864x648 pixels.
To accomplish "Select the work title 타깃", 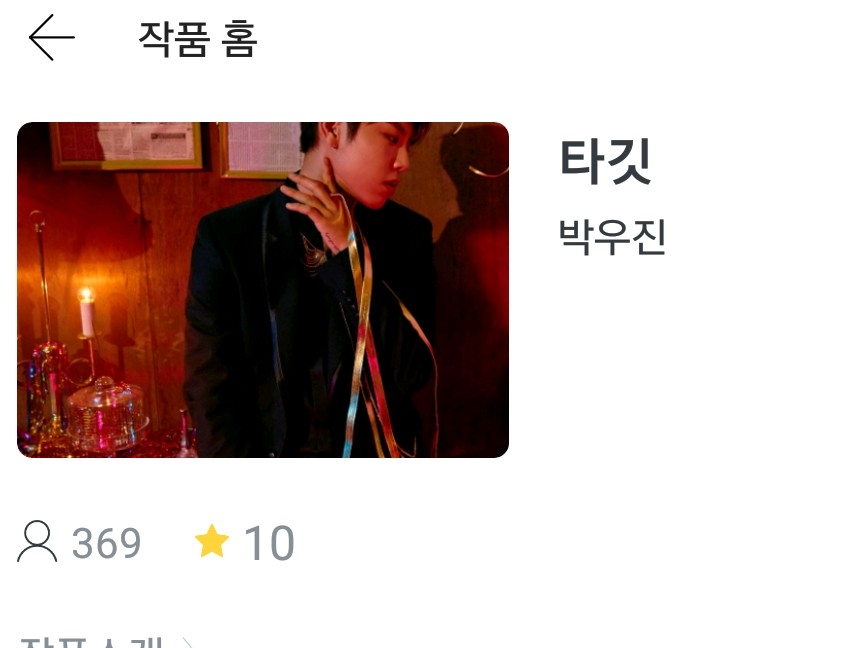I will pyautogui.click(x=606, y=161).
